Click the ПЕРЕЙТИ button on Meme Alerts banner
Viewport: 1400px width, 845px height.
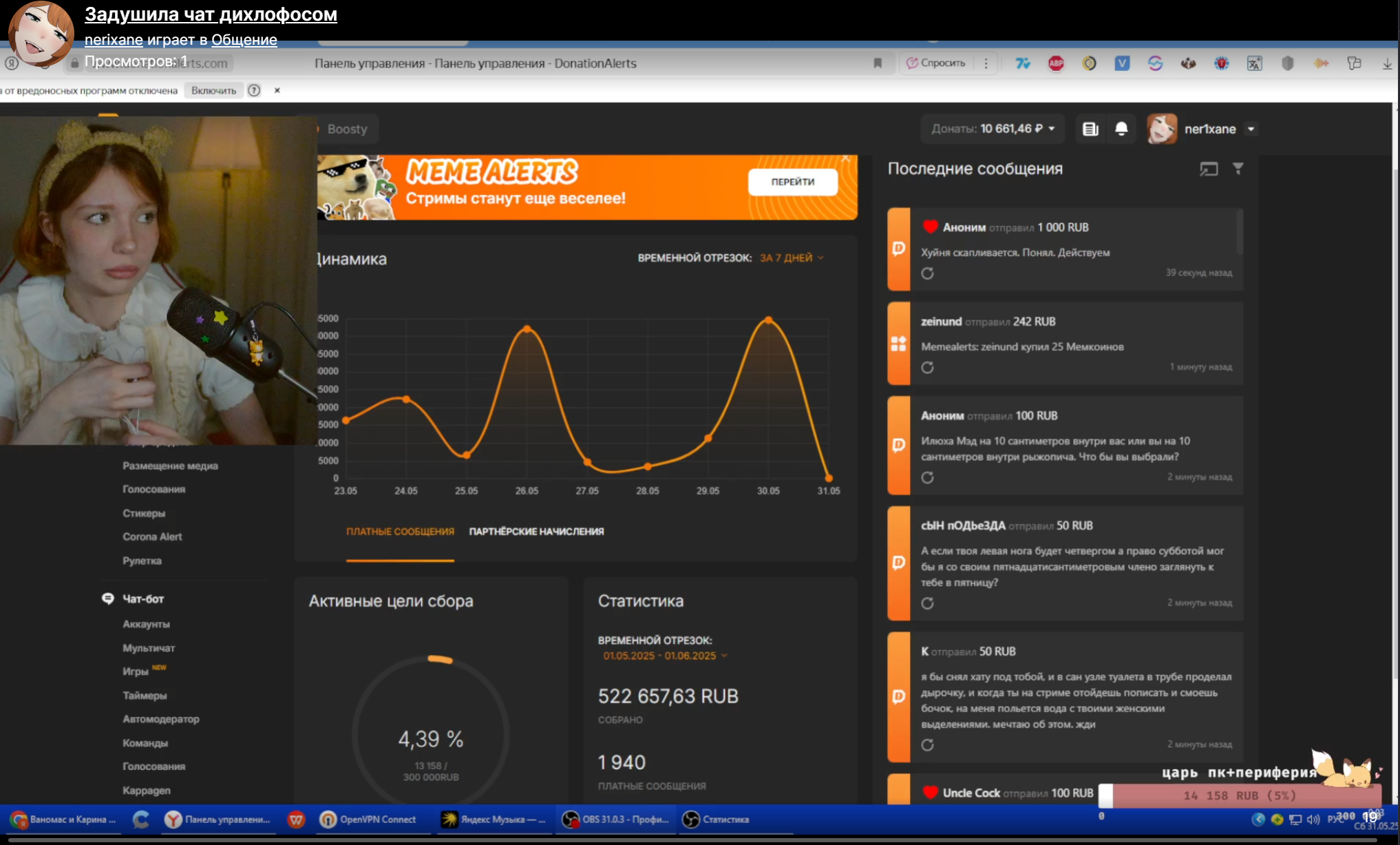tap(793, 182)
